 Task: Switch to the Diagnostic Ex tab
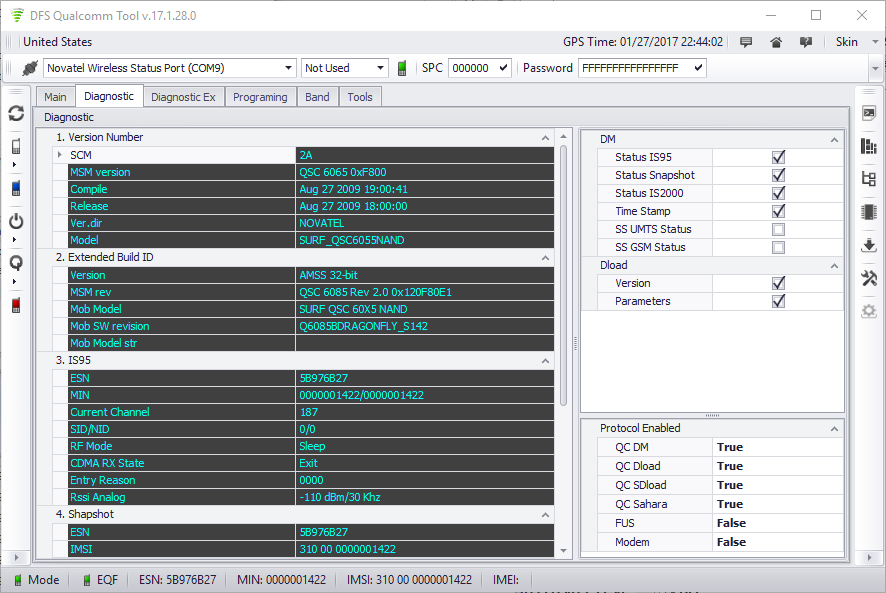click(184, 97)
